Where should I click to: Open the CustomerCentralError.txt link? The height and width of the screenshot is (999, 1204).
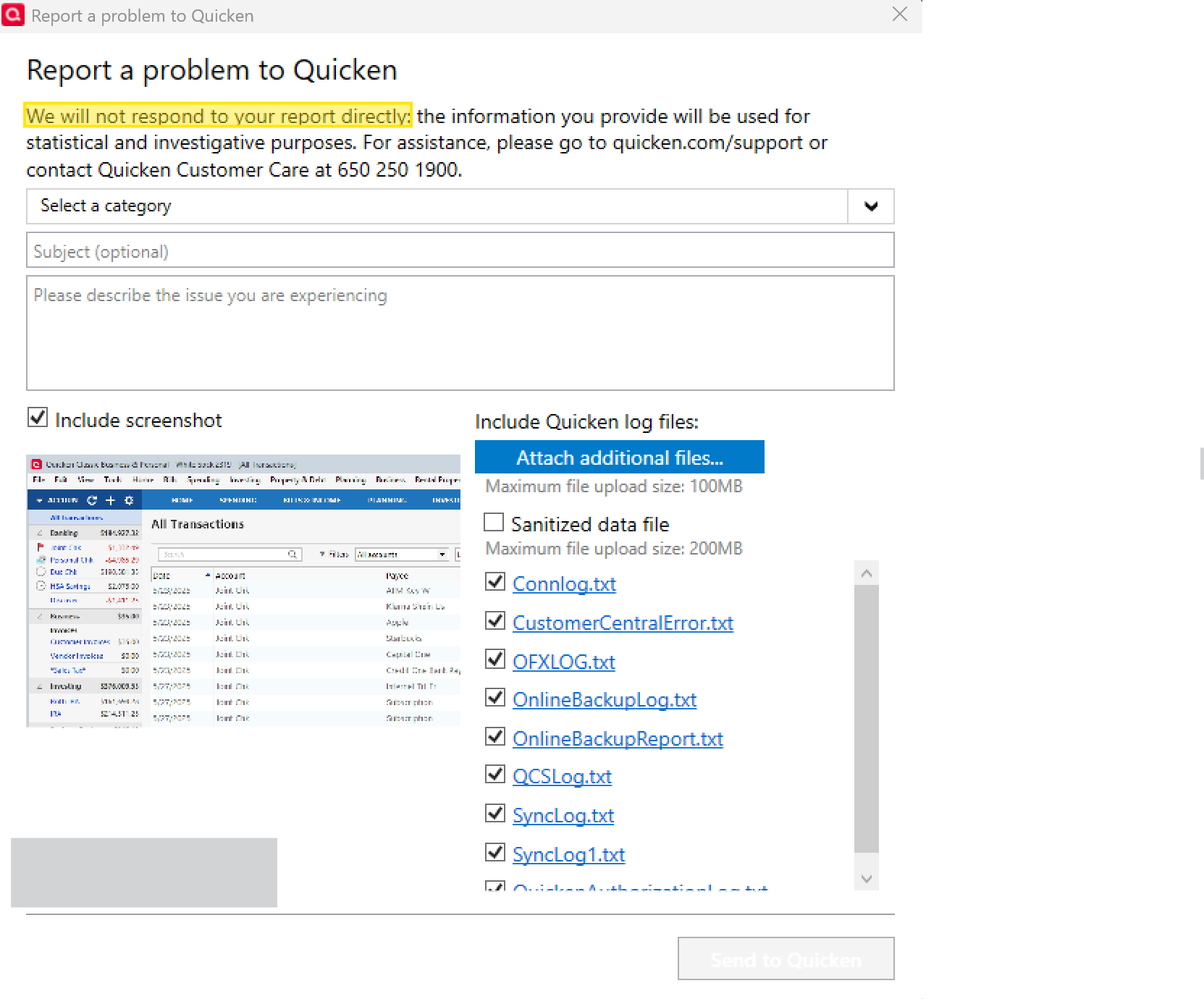click(623, 623)
